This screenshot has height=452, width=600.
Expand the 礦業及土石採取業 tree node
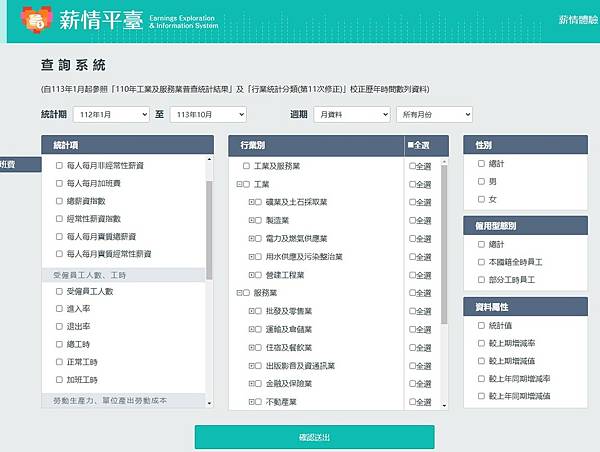click(x=251, y=202)
